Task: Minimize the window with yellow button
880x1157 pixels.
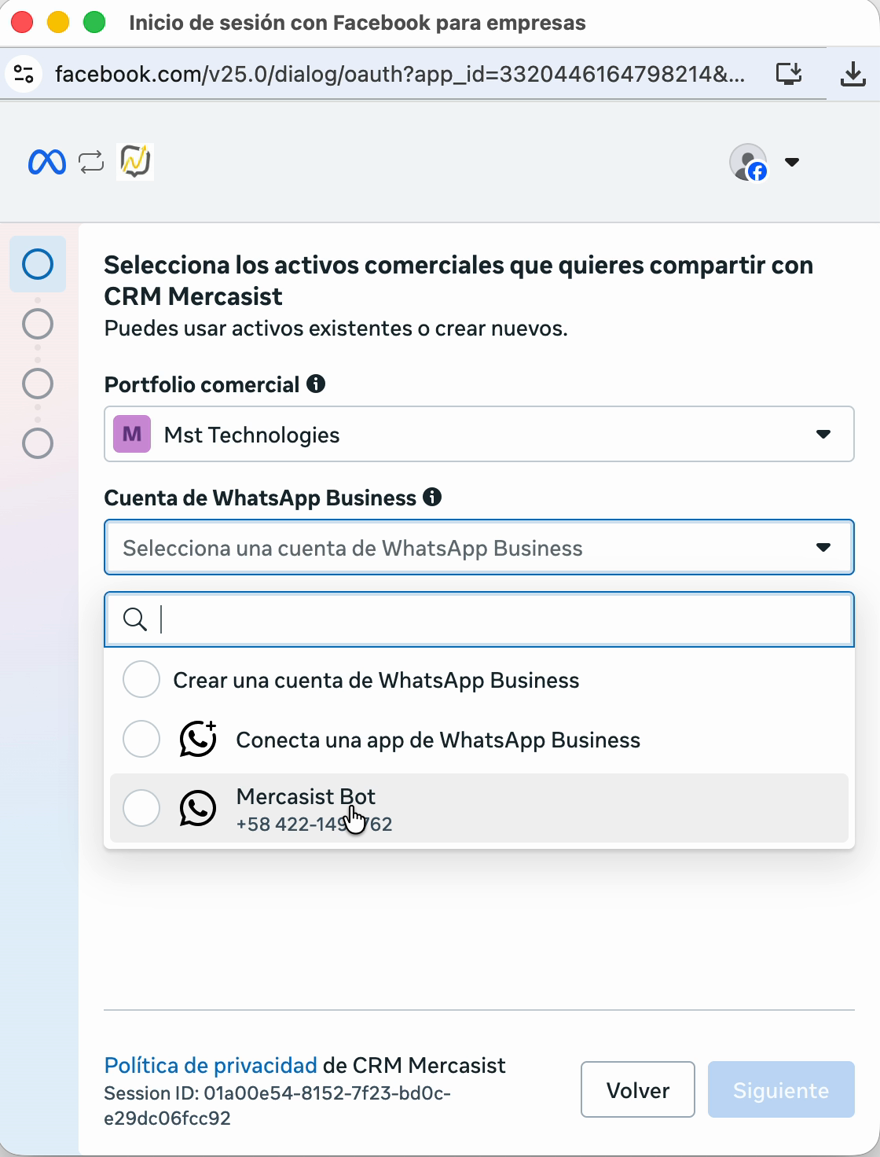Action: tap(58, 22)
